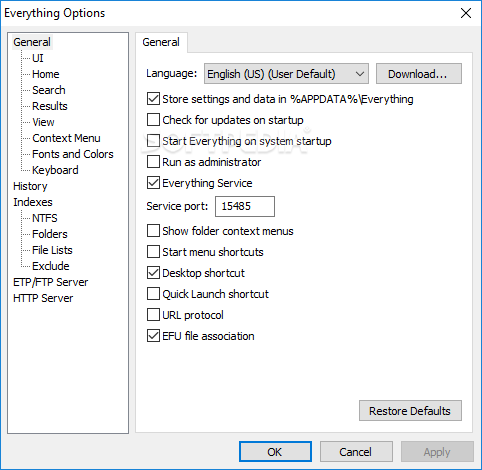Open NTFS index settings
The image size is (482, 470).
(x=45, y=218)
